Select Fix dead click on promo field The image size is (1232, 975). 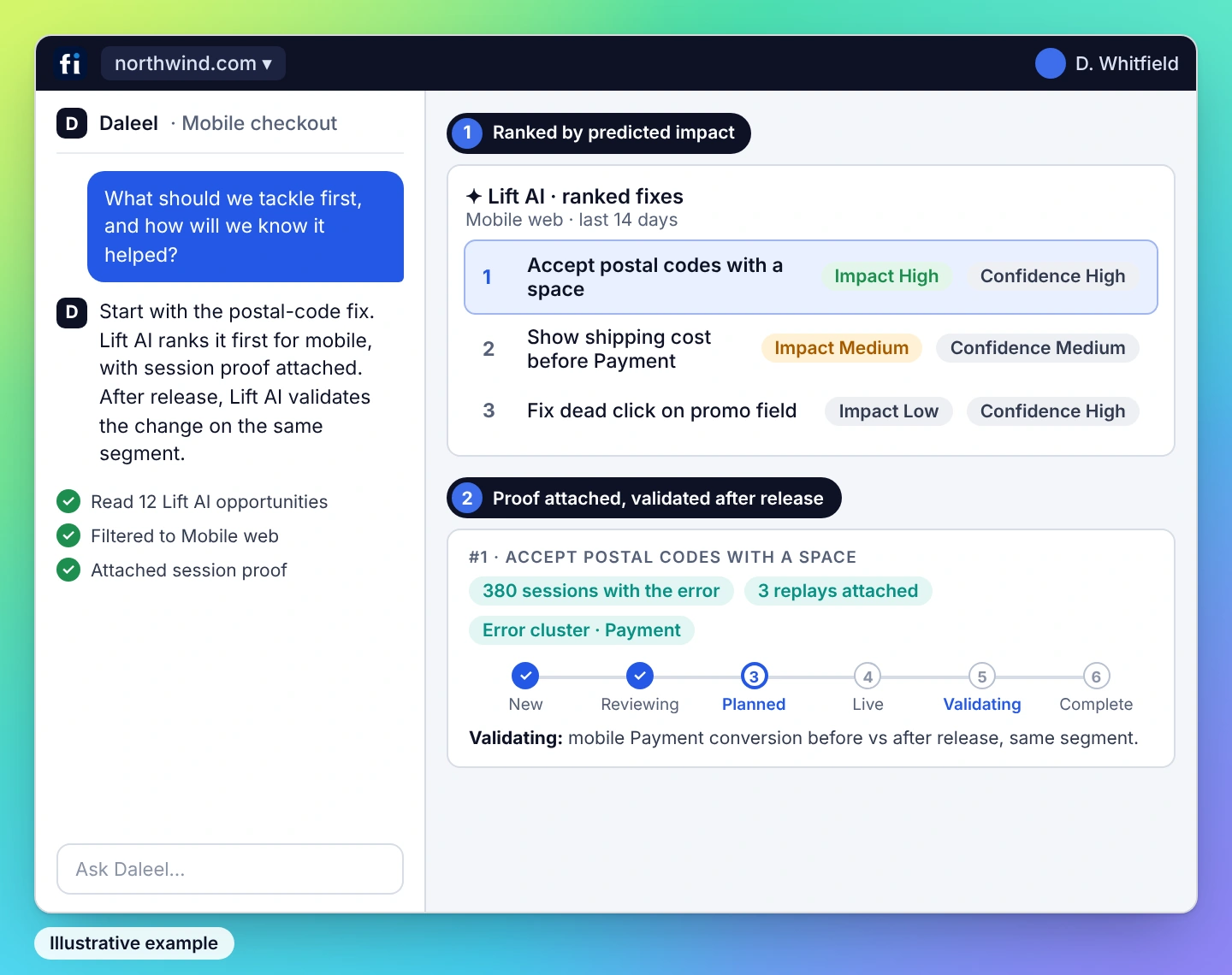[811, 411]
